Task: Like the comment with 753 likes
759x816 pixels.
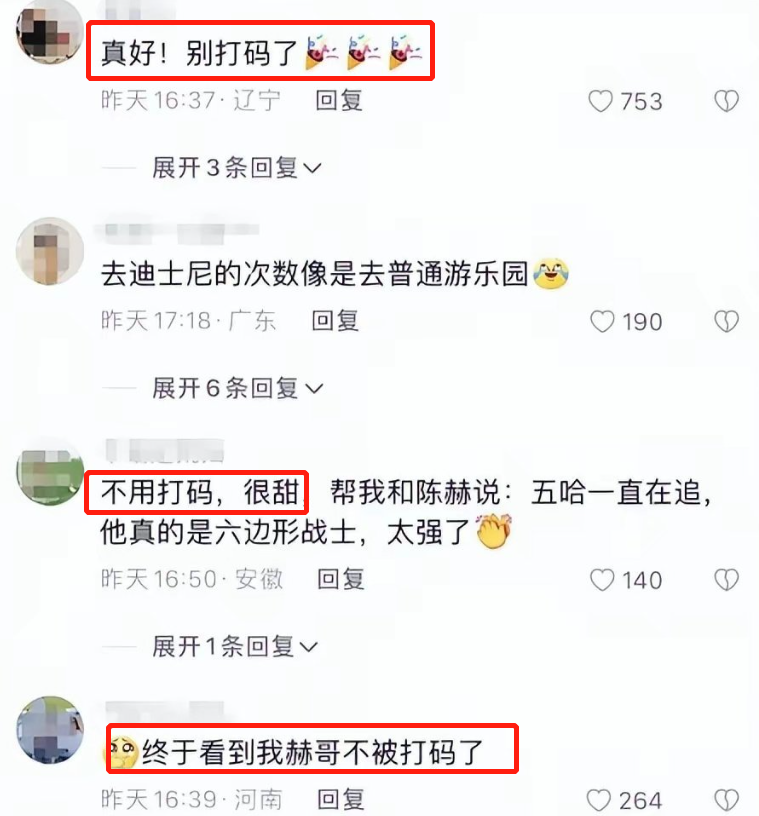Action: point(600,101)
